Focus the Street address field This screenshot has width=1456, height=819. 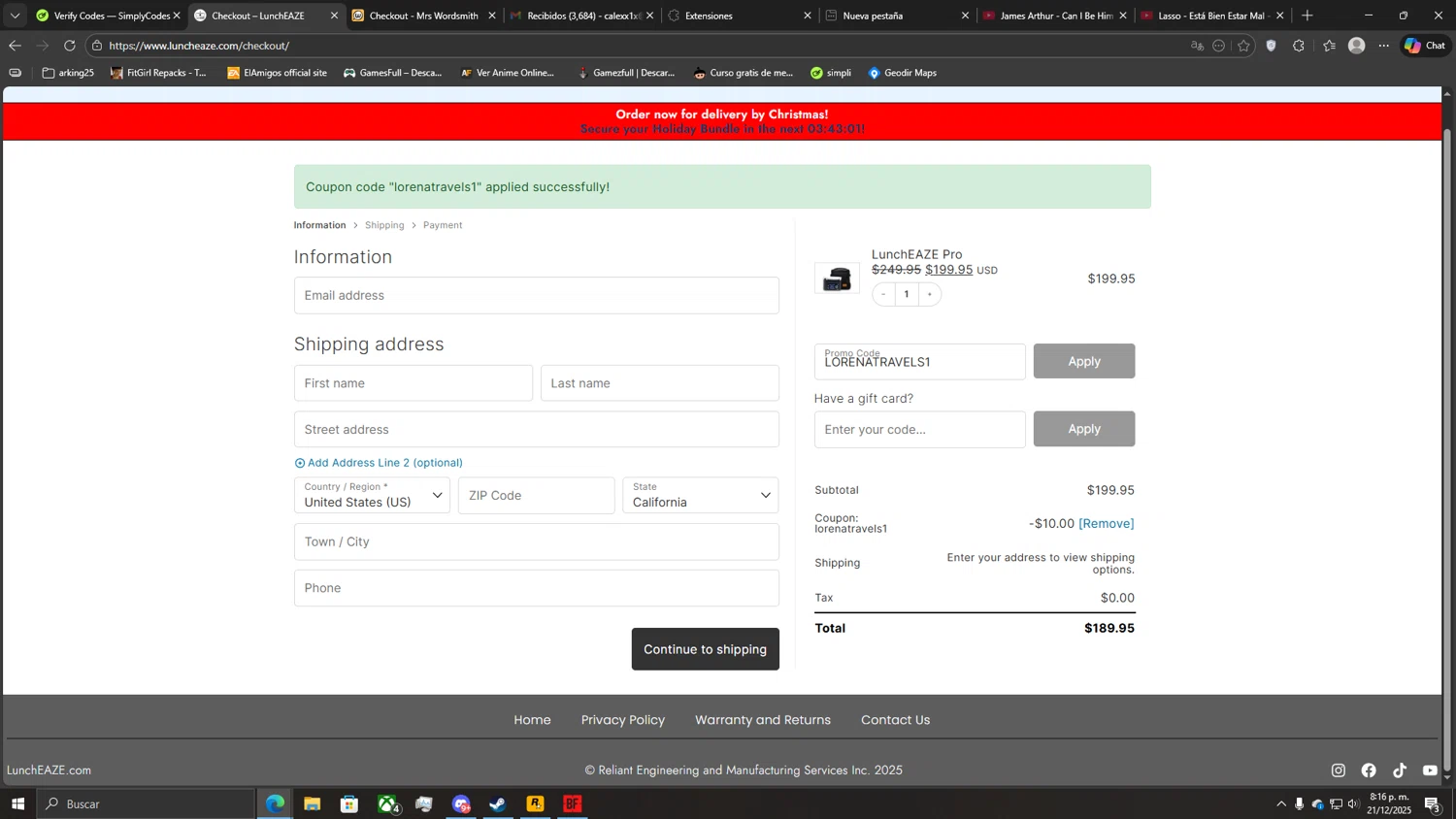tap(537, 429)
